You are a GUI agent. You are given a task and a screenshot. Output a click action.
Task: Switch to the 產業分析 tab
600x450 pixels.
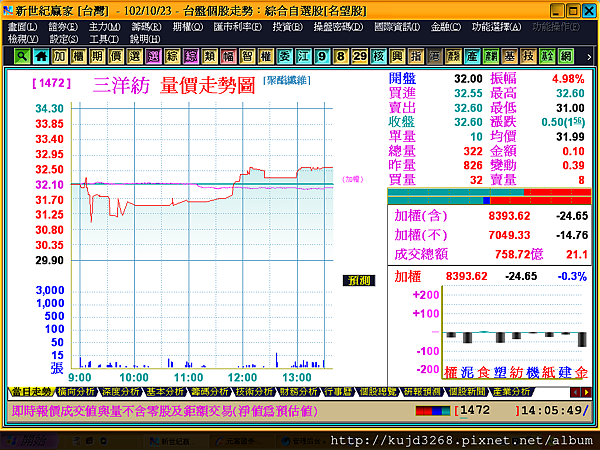pyautogui.click(x=512, y=391)
